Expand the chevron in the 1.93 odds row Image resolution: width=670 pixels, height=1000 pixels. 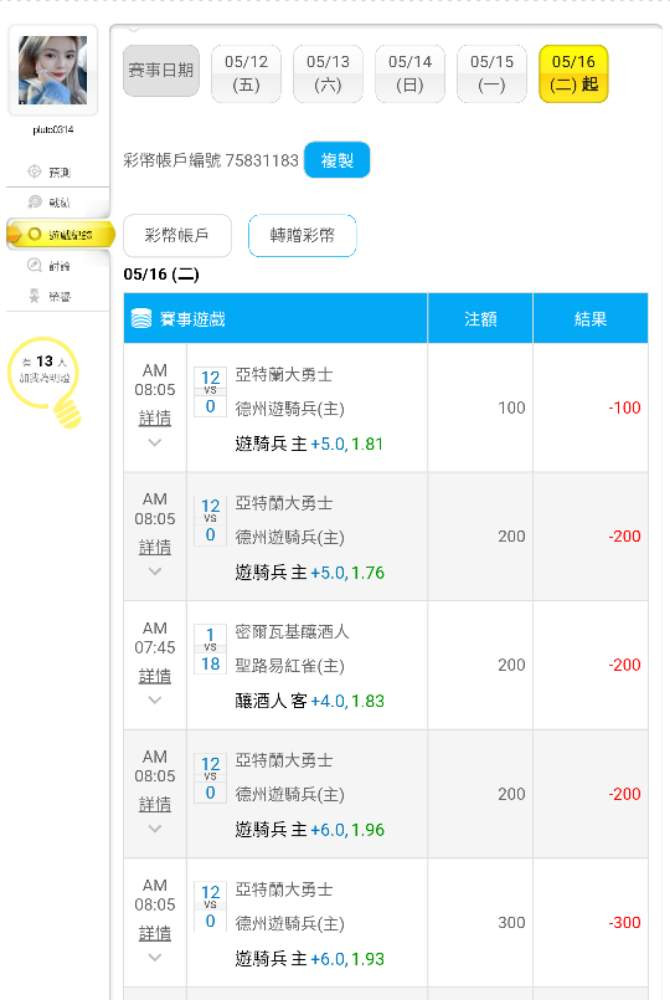point(154,957)
